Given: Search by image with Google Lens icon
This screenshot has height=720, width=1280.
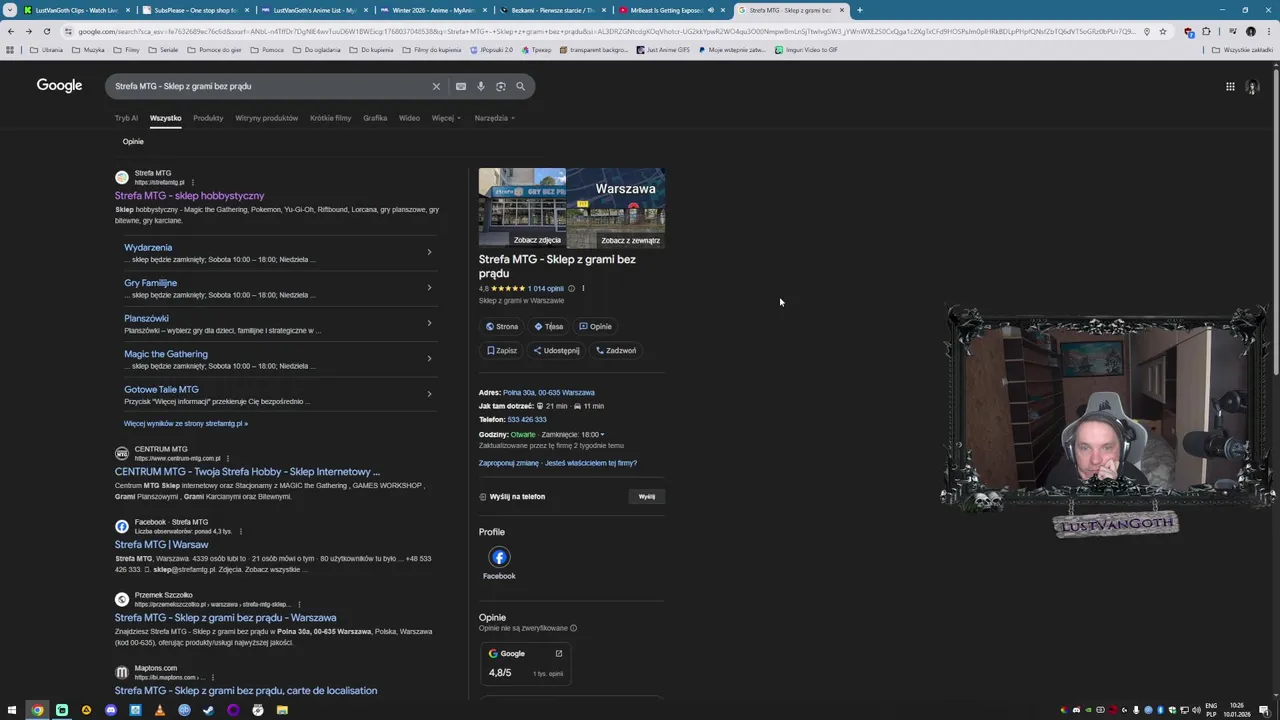Looking at the screenshot, I should (501, 86).
